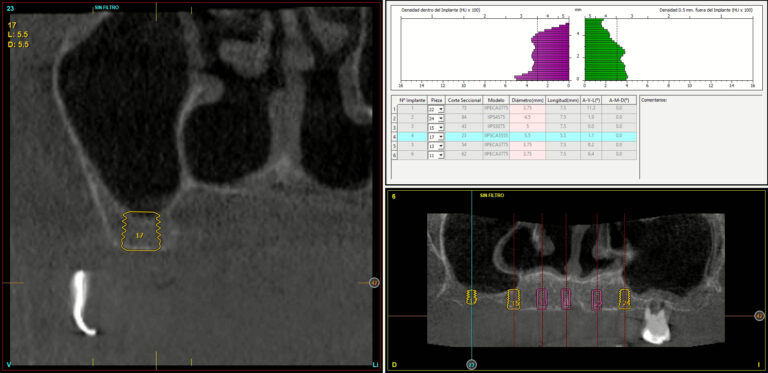Click the Longitud(mm) column header
768x373 pixels.
563,100
